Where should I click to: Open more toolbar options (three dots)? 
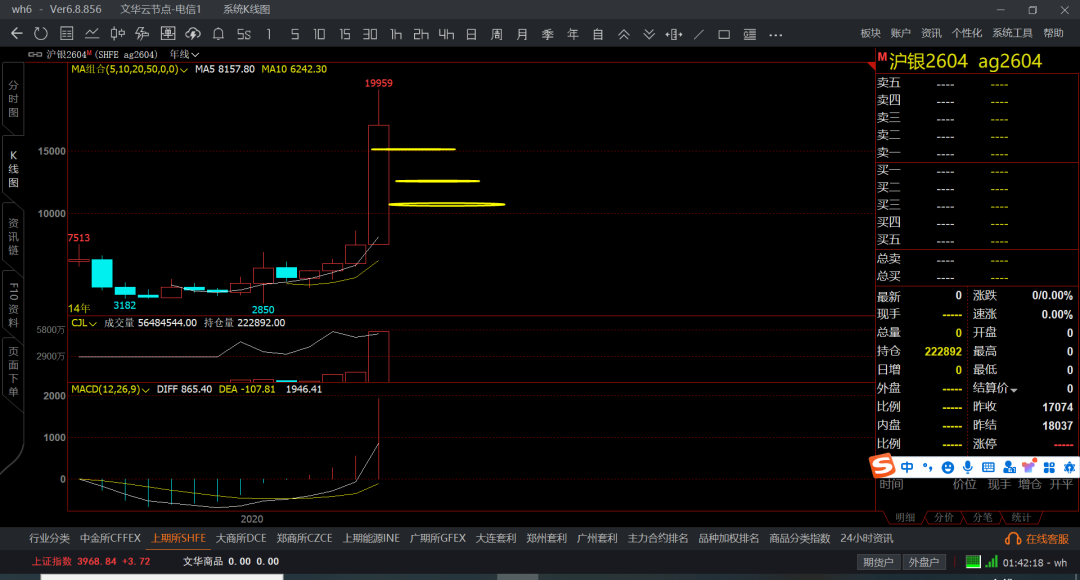point(776,34)
